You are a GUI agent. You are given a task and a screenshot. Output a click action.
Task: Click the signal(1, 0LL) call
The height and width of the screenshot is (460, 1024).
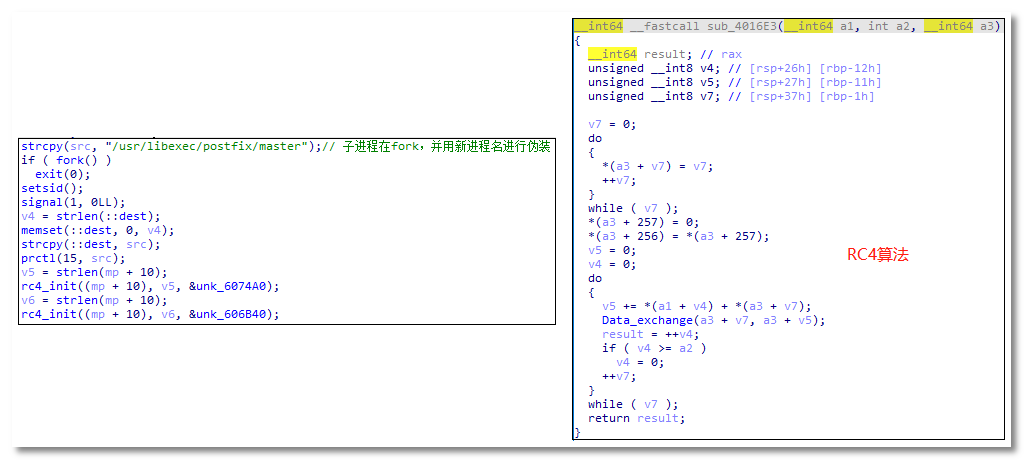(x=66, y=202)
